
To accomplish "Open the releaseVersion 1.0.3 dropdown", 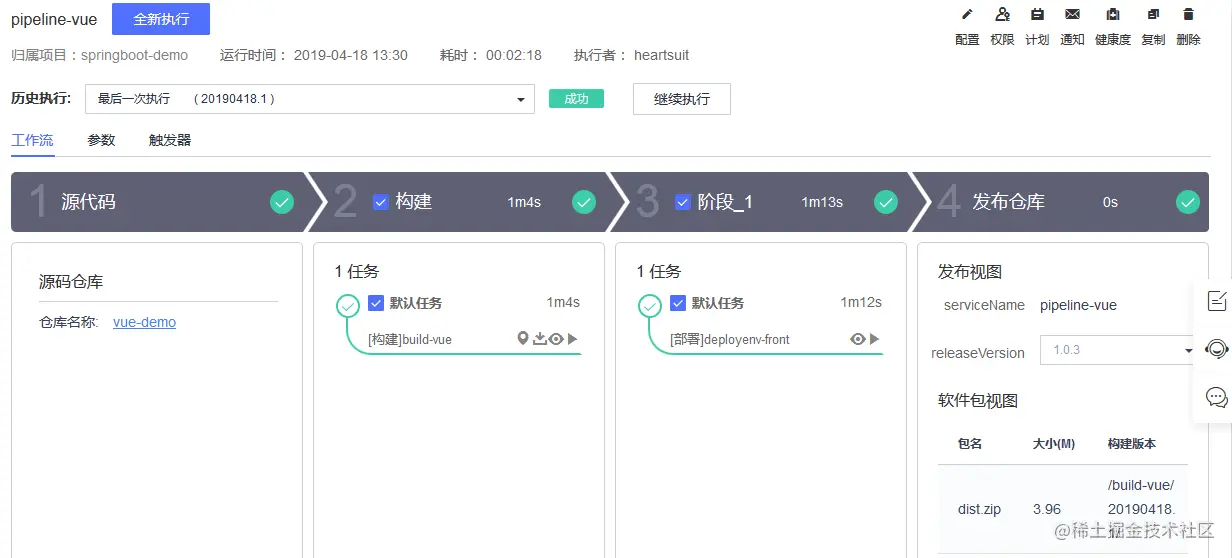I will (1118, 351).
